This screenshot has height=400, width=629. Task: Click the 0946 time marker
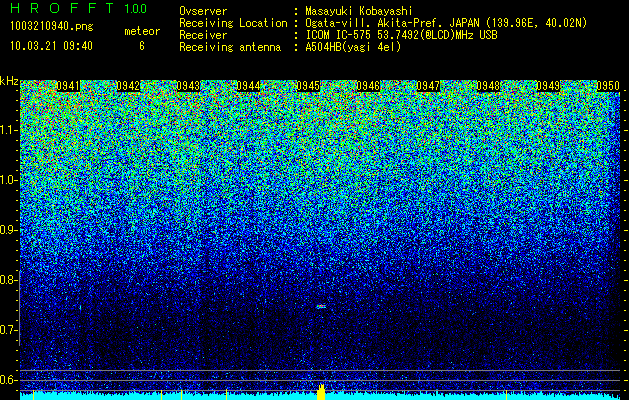tap(368, 86)
